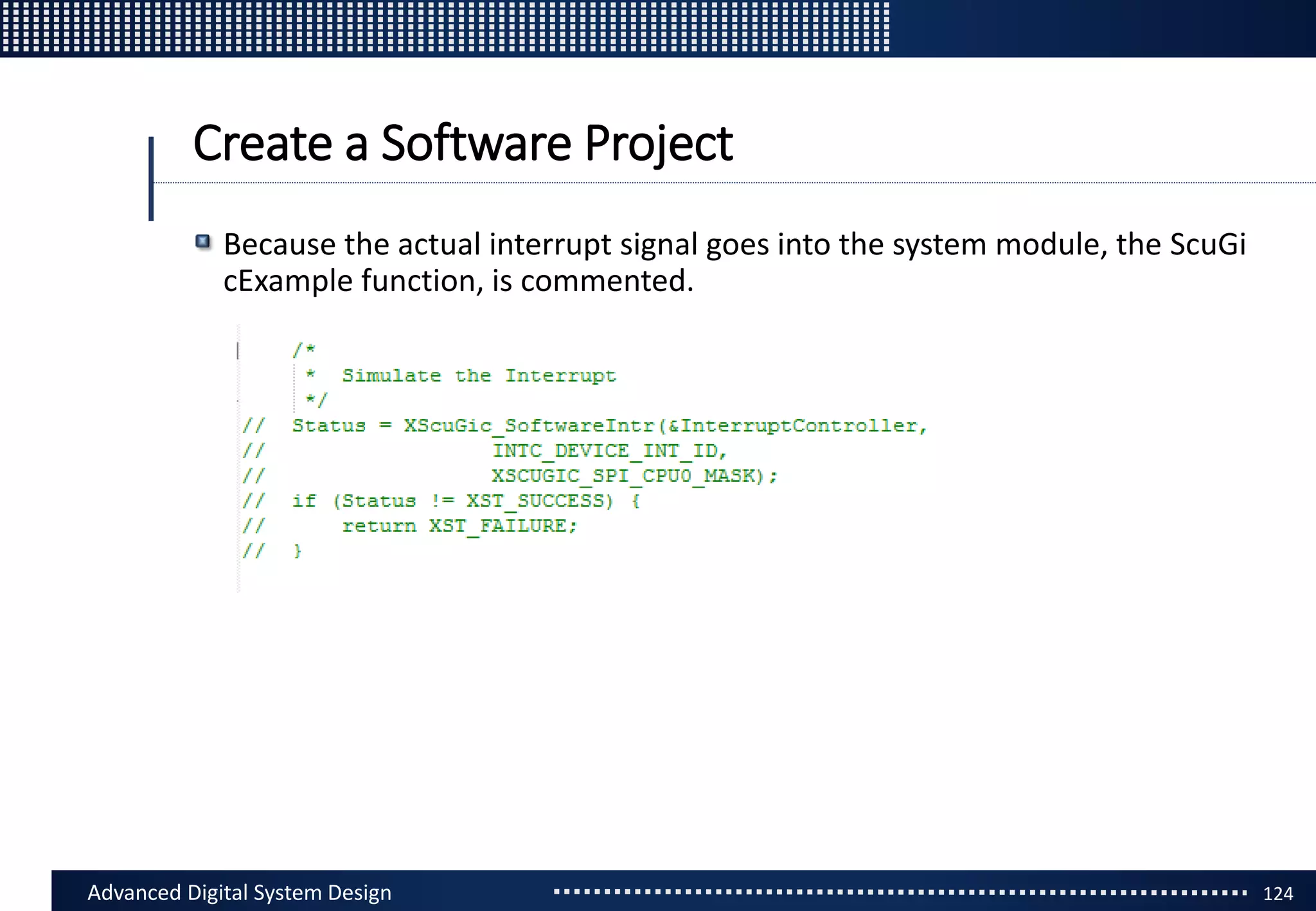Click the 'Simulate the Interrupt' comment line
The height and width of the screenshot is (911, 1316).
point(478,375)
